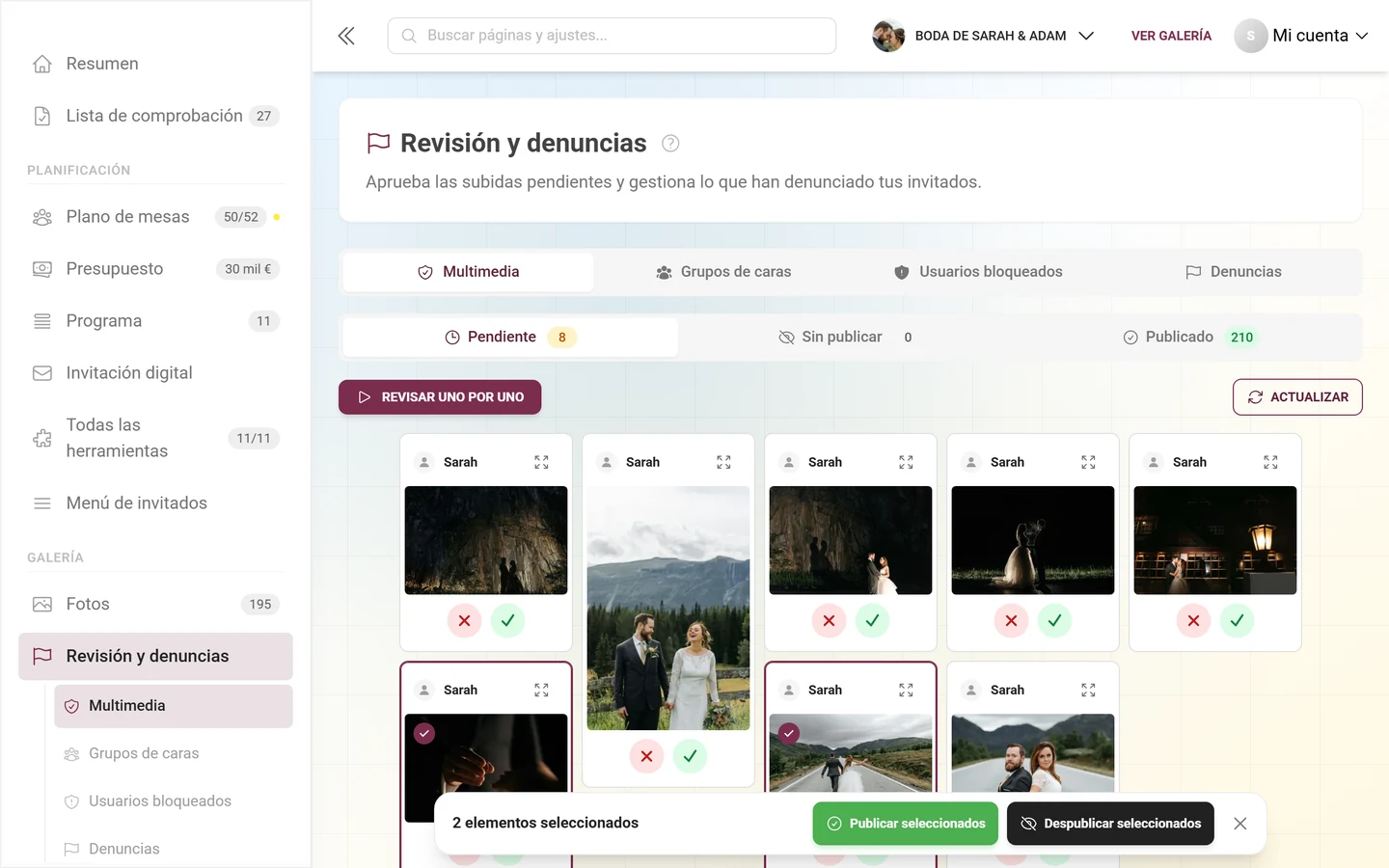Click "Despublicar seleccionados" button

coord(1110,824)
